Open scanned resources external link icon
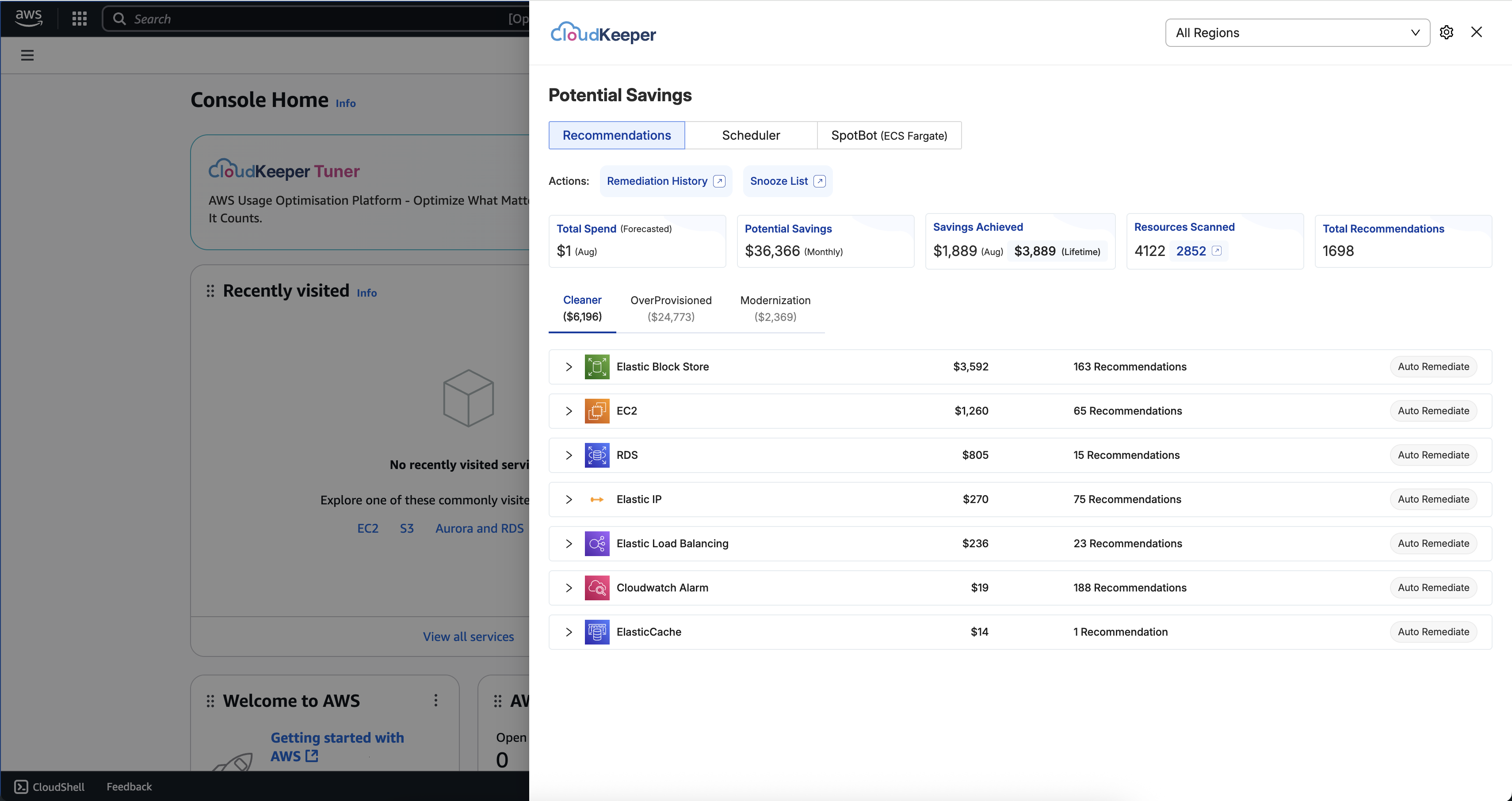 click(x=1216, y=251)
